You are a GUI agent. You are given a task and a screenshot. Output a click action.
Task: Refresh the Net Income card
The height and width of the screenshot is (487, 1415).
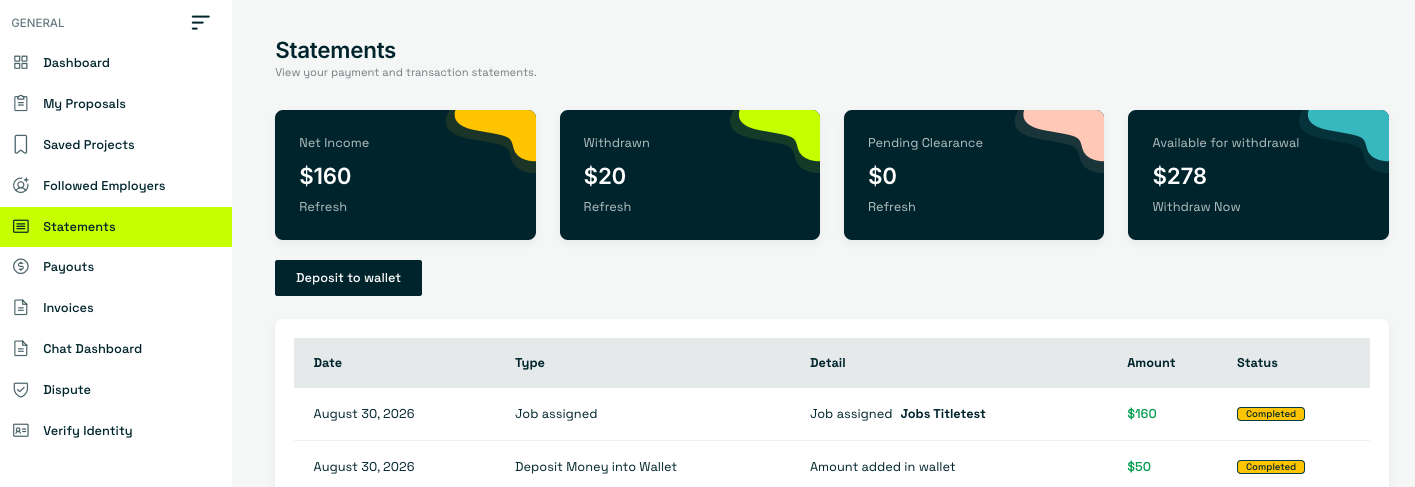[323, 207]
